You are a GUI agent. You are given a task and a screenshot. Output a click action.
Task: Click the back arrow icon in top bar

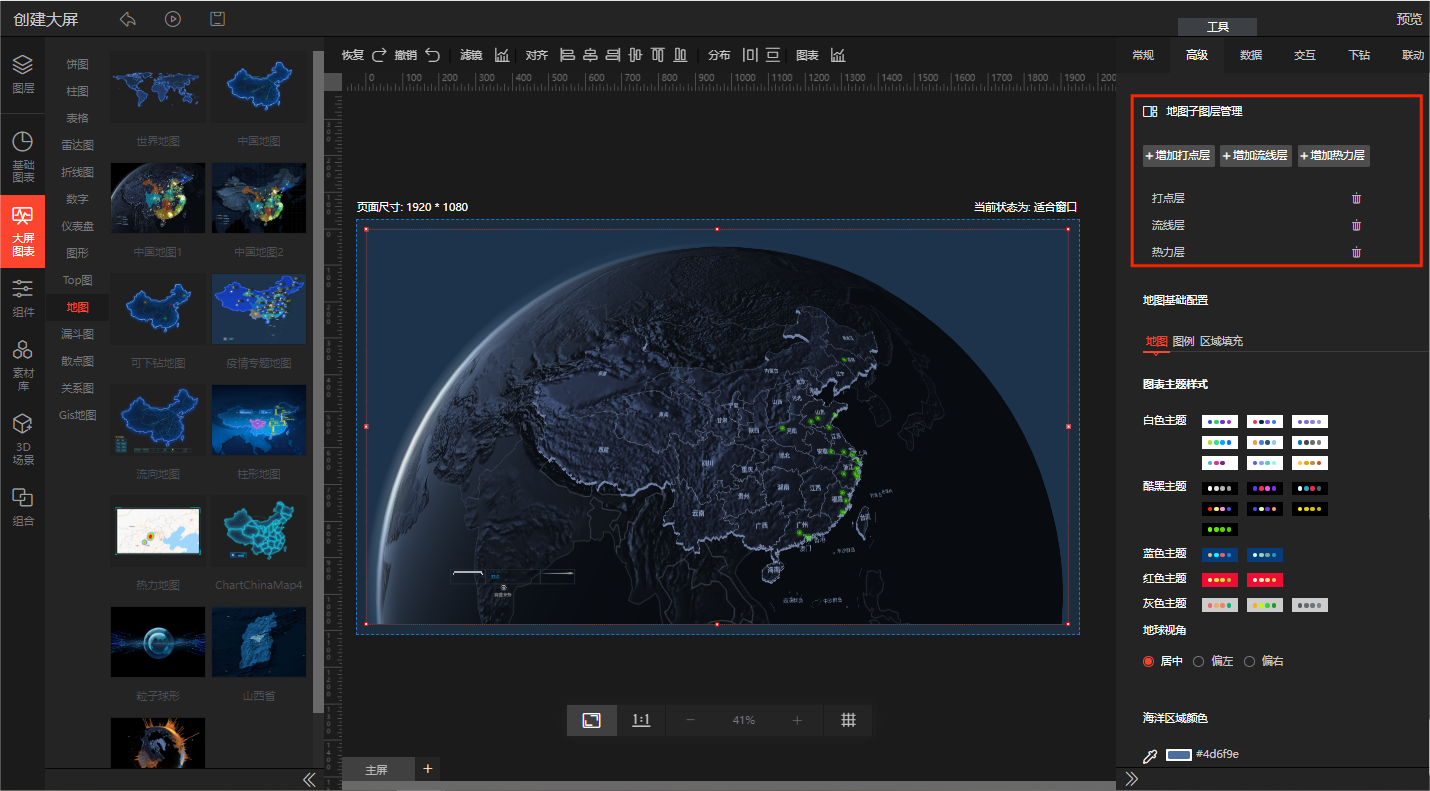(127, 19)
